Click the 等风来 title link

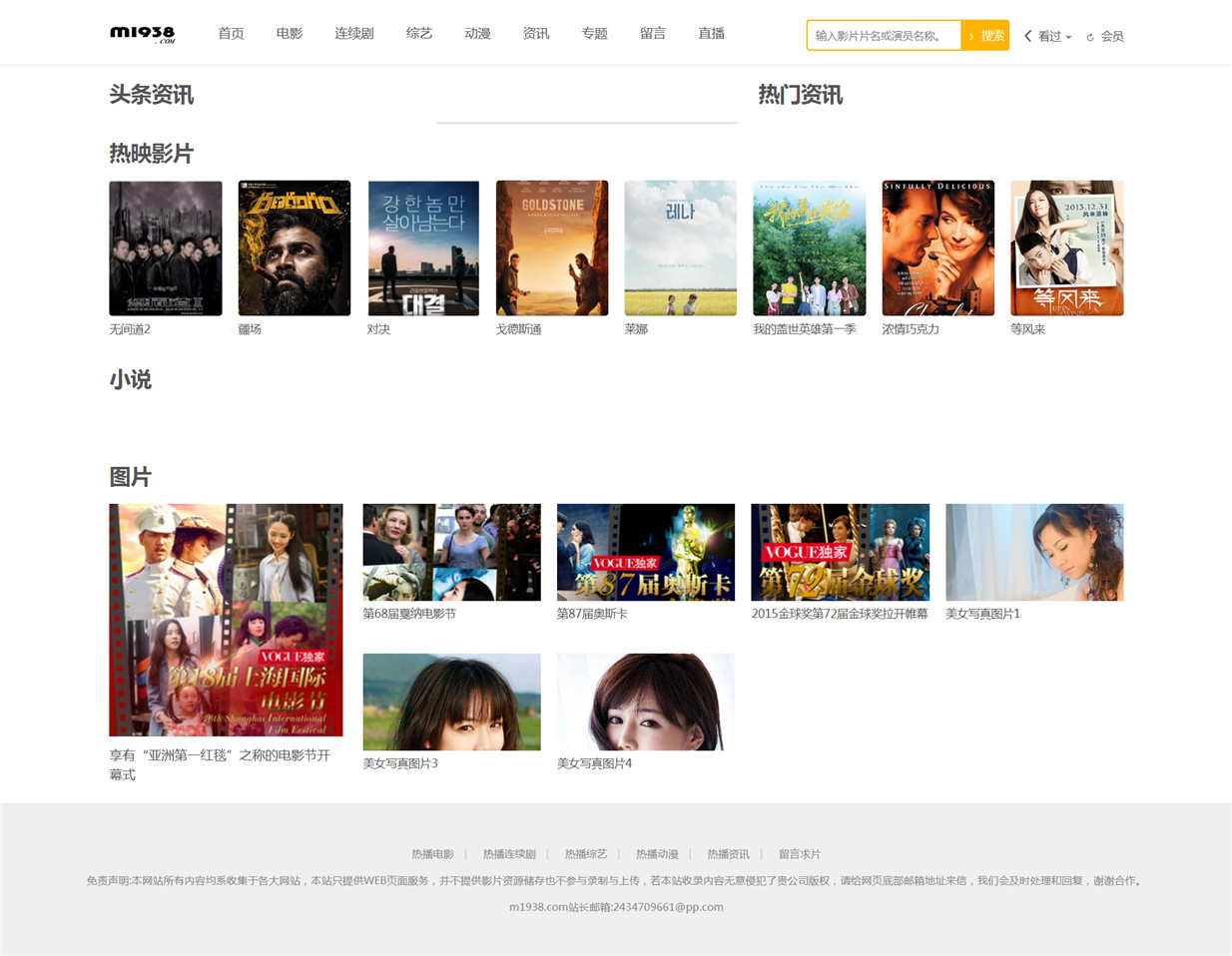click(1028, 329)
